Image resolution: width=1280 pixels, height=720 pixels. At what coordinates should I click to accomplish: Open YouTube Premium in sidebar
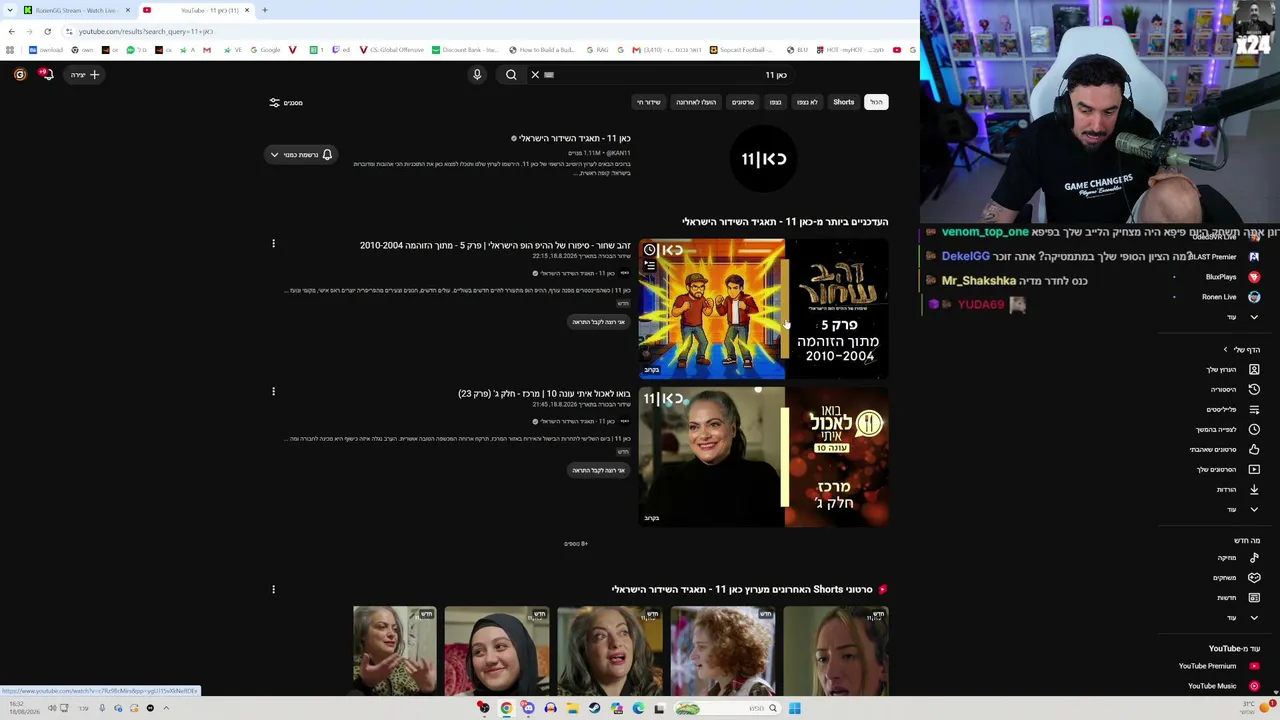(1218, 666)
